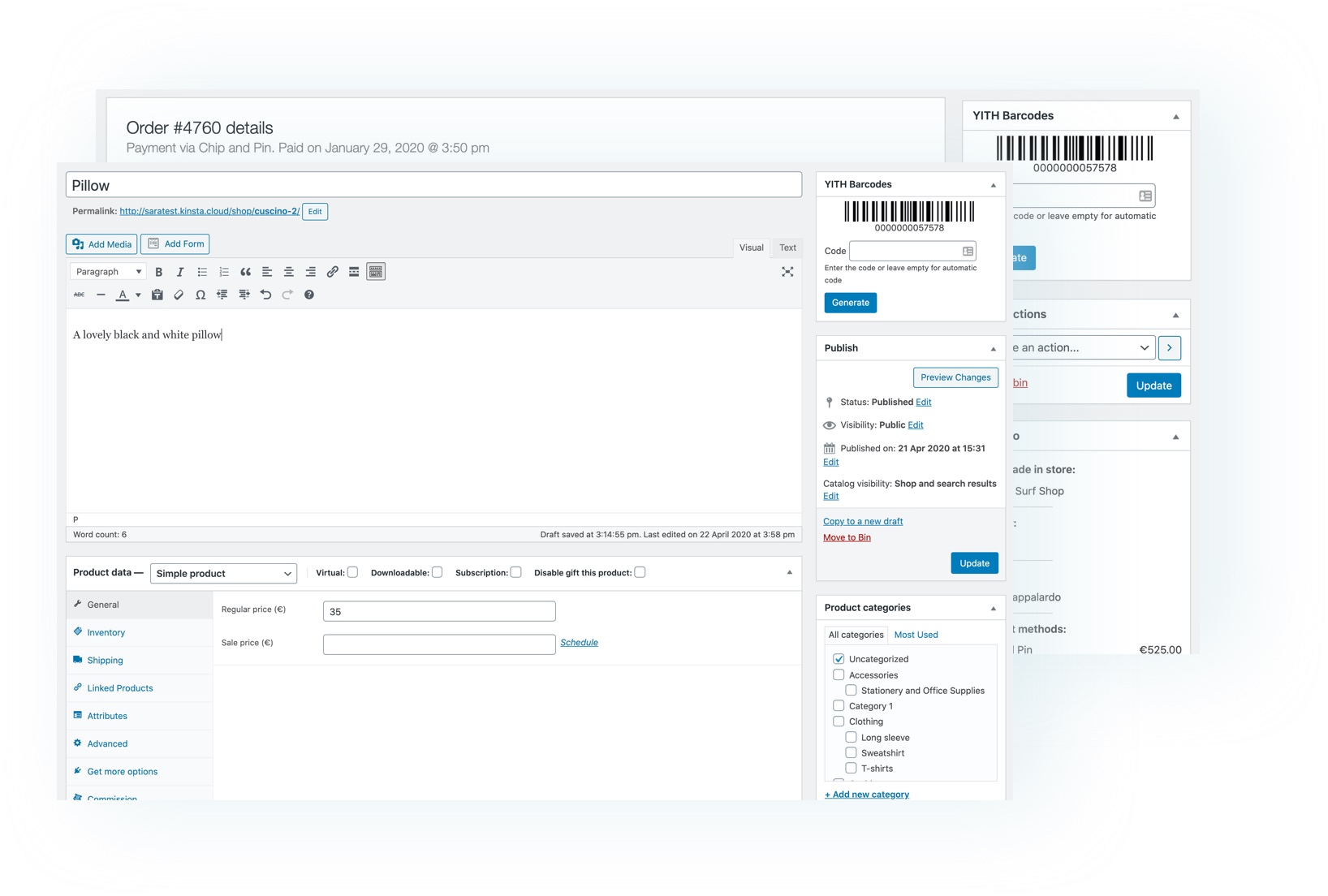The height and width of the screenshot is (896, 1328).
Task: Click Add Media button
Action: tap(101, 244)
